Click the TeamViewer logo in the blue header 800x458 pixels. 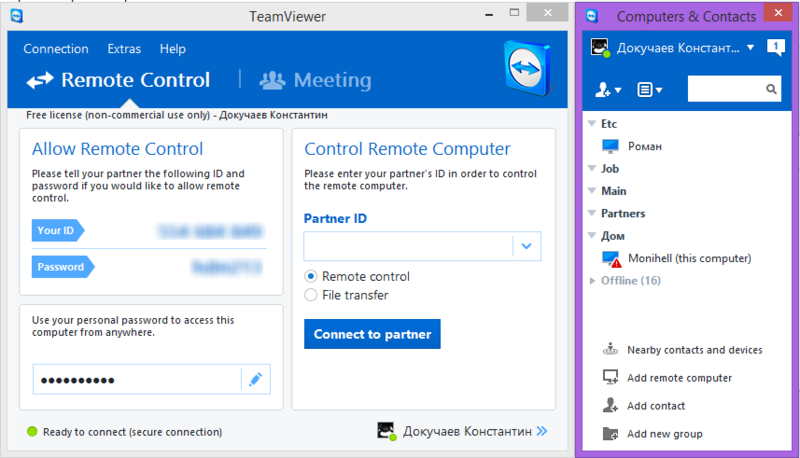point(528,68)
